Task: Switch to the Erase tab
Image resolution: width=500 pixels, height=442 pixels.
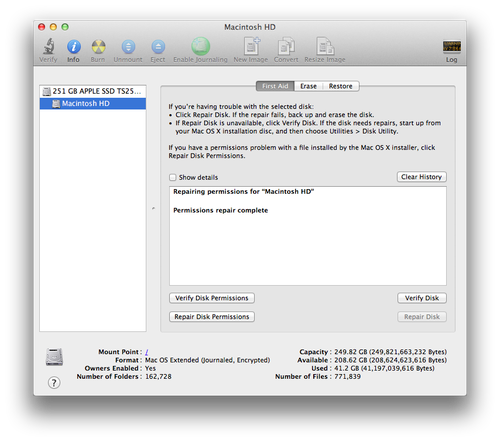Action: [x=308, y=86]
